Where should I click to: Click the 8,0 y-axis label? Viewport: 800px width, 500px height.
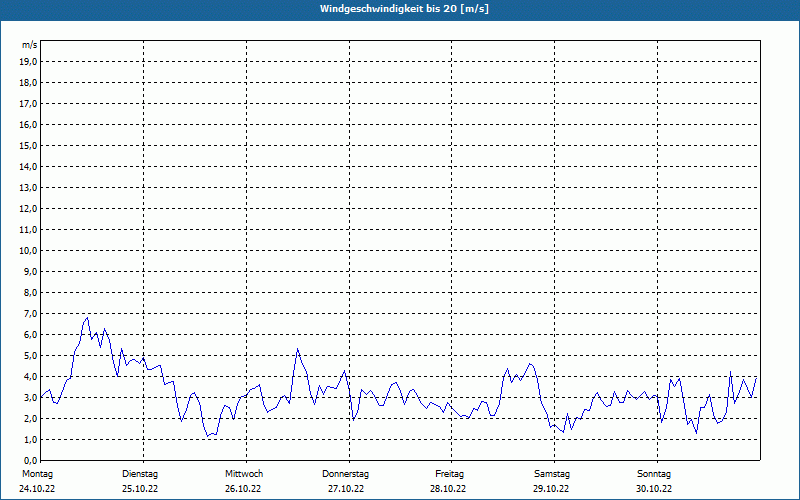click(x=30, y=292)
